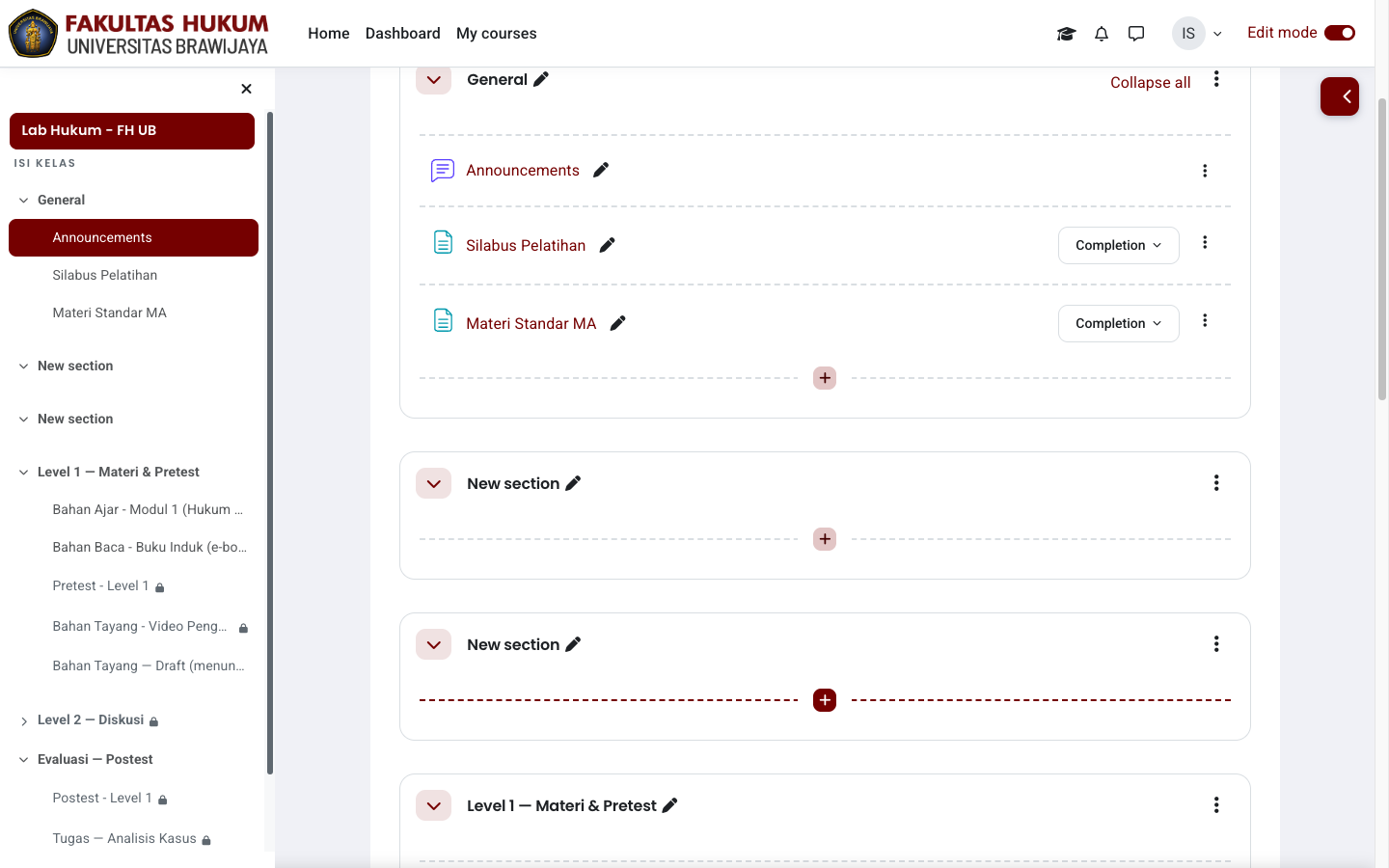Image resolution: width=1389 pixels, height=868 pixels.
Task: Select Tugas — Analisis Kasus in sidebar
Action: (x=124, y=838)
